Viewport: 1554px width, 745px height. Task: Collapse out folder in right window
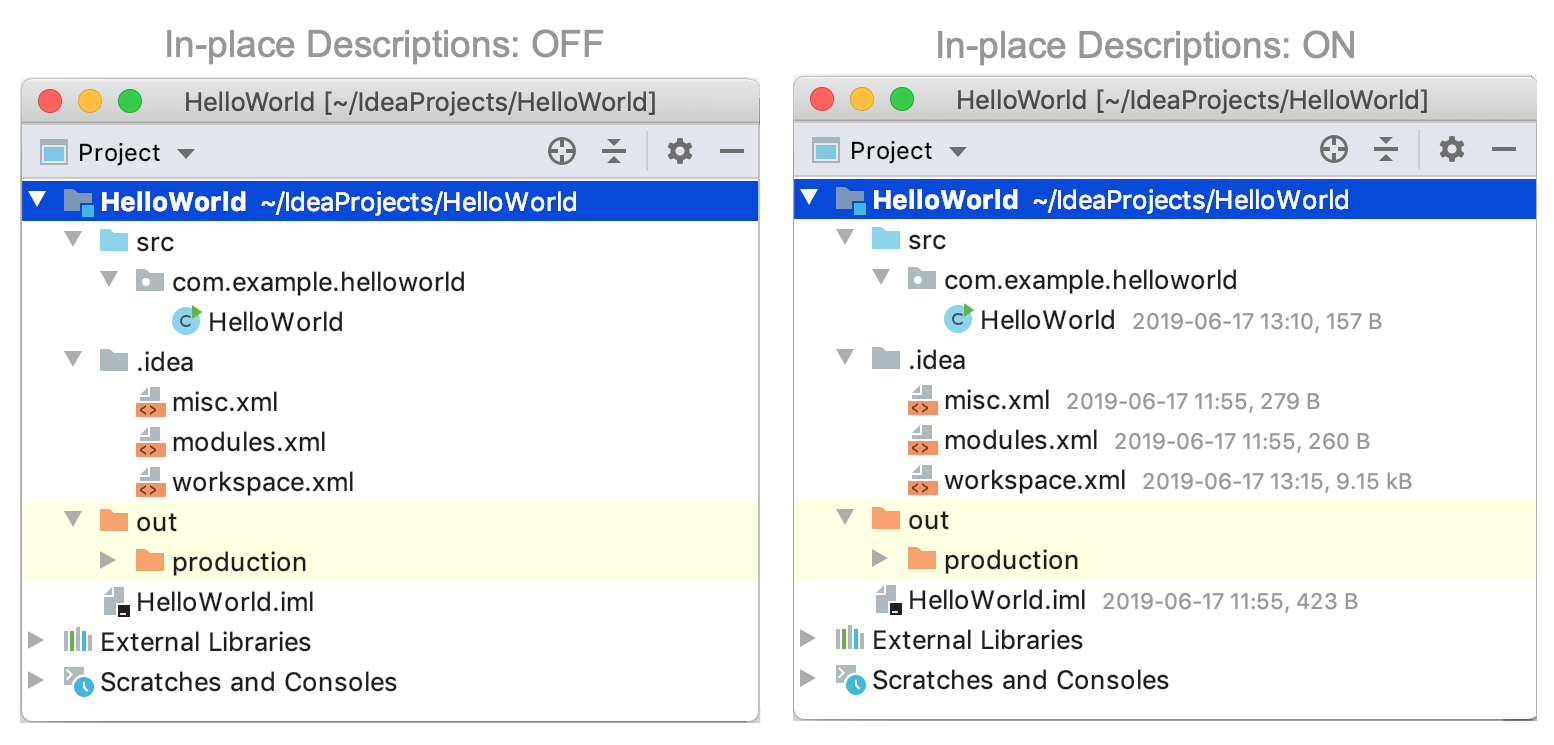pos(845,519)
